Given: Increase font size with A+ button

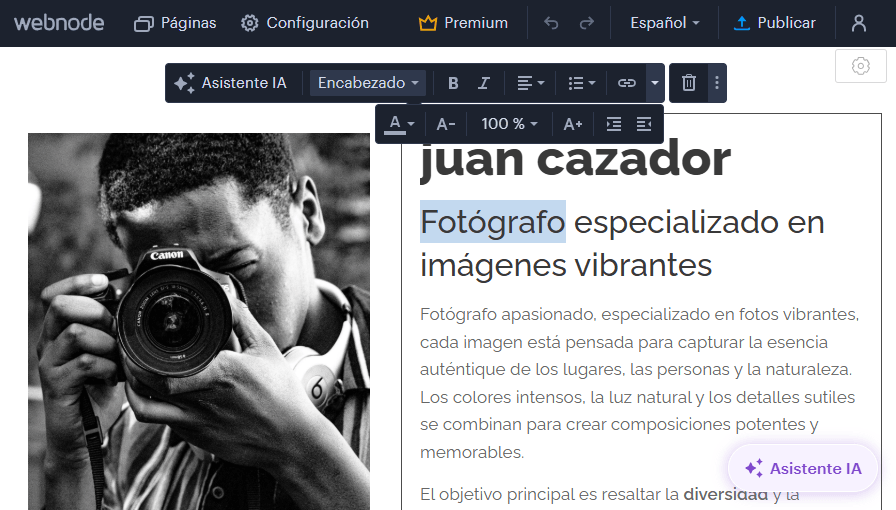Looking at the screenshot, I should click(573, 123).
